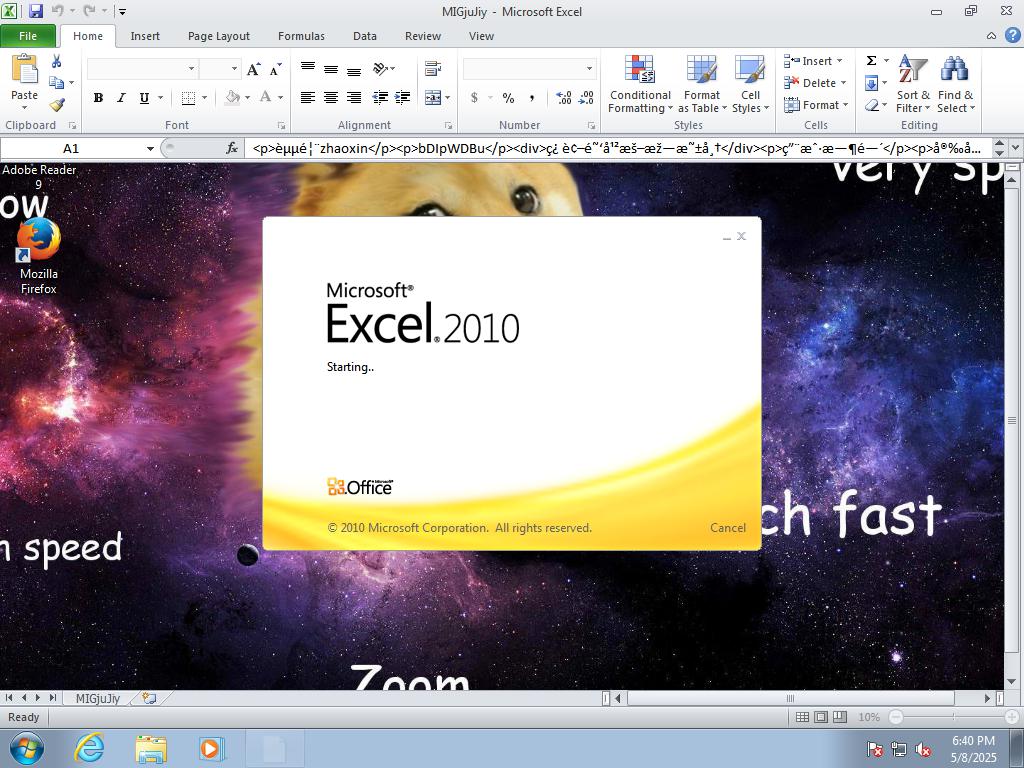Click the Fill Color bucket icon
The height and width of the screenshot is (768, 1024).
click(232, 98)
